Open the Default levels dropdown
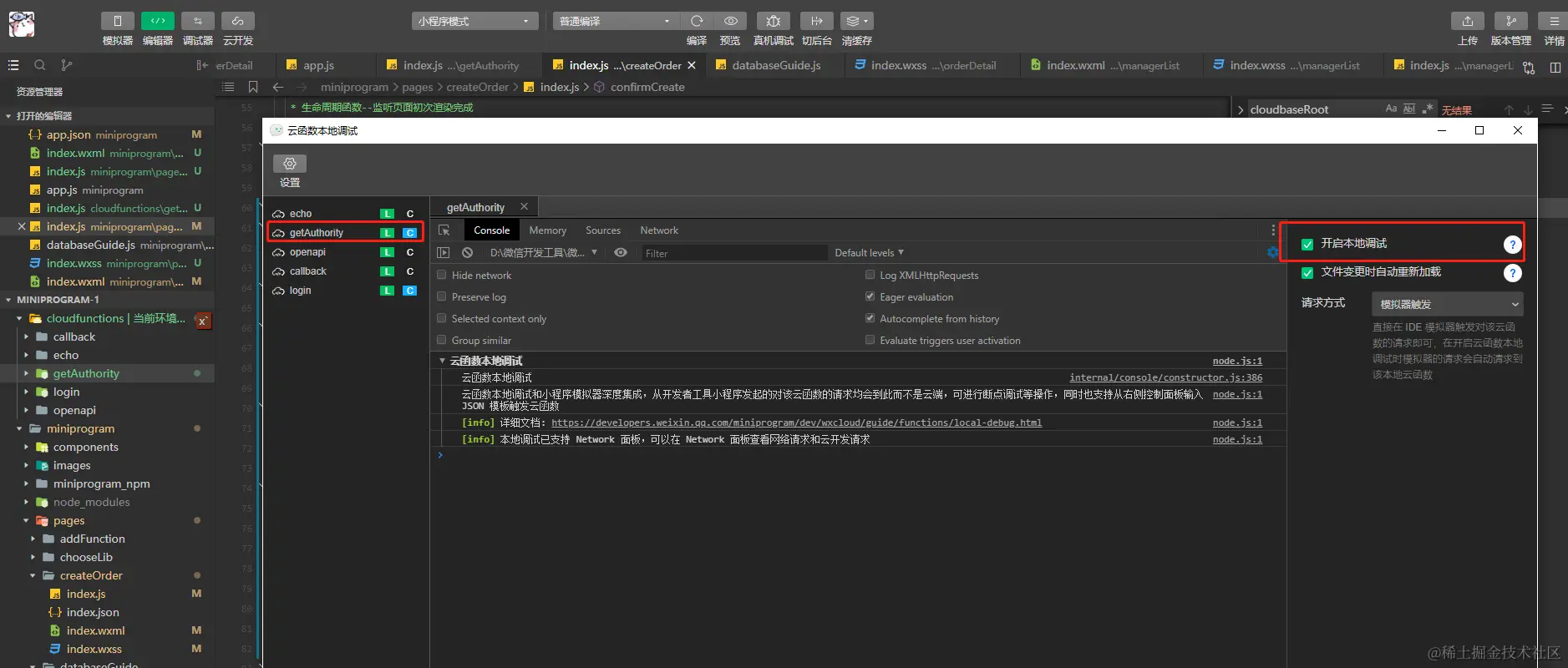The height and width of the screenshot is (668, 1568). (869, 253)
